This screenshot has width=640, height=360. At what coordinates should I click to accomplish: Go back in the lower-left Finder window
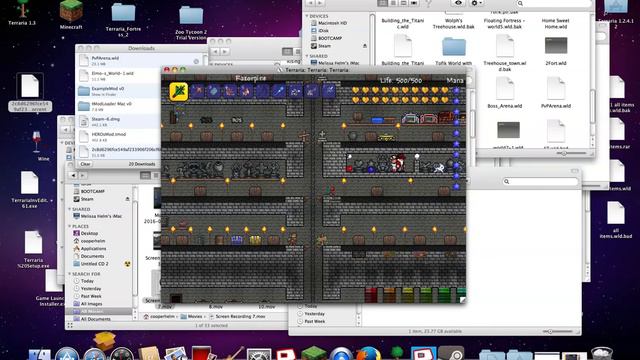coord(73,176)
